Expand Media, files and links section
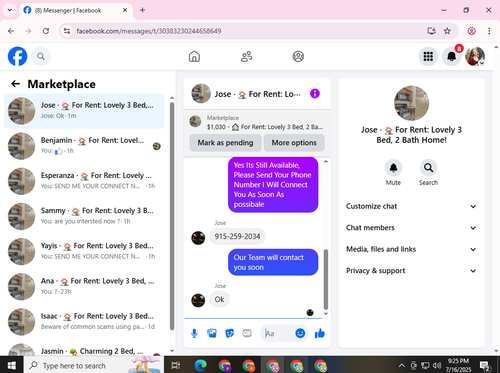 click(x=411, y=249)
